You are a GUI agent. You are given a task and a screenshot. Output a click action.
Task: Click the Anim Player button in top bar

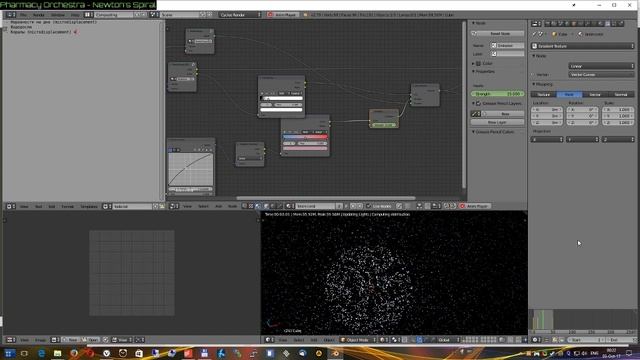282,15
